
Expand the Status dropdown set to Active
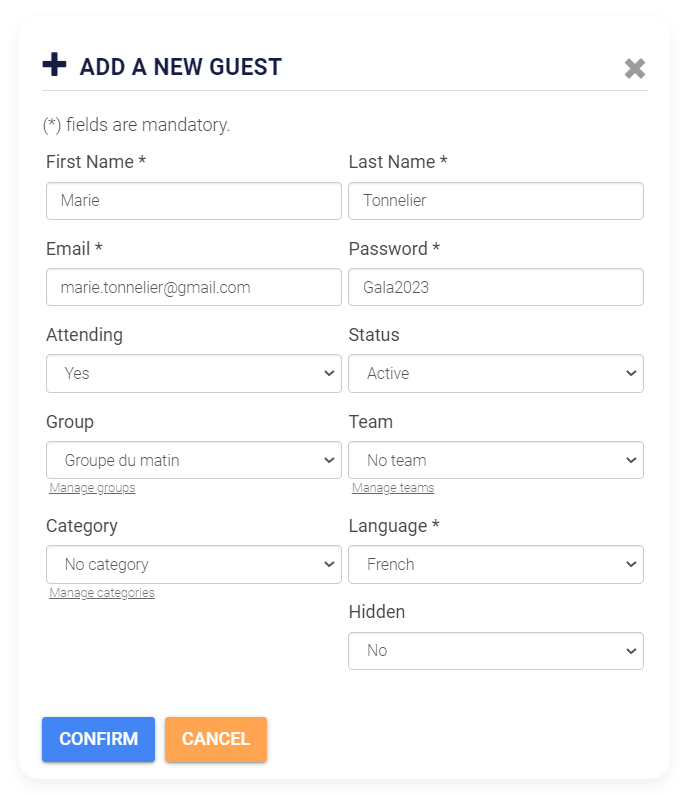pos(496,374)
